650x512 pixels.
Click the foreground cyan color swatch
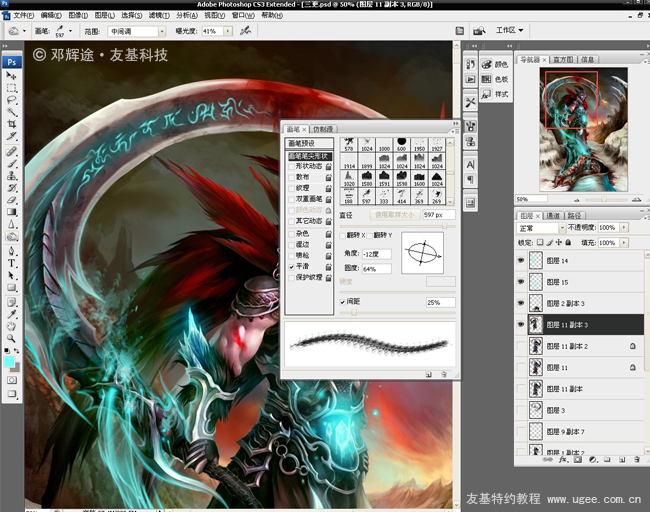[x=9, y=362]
